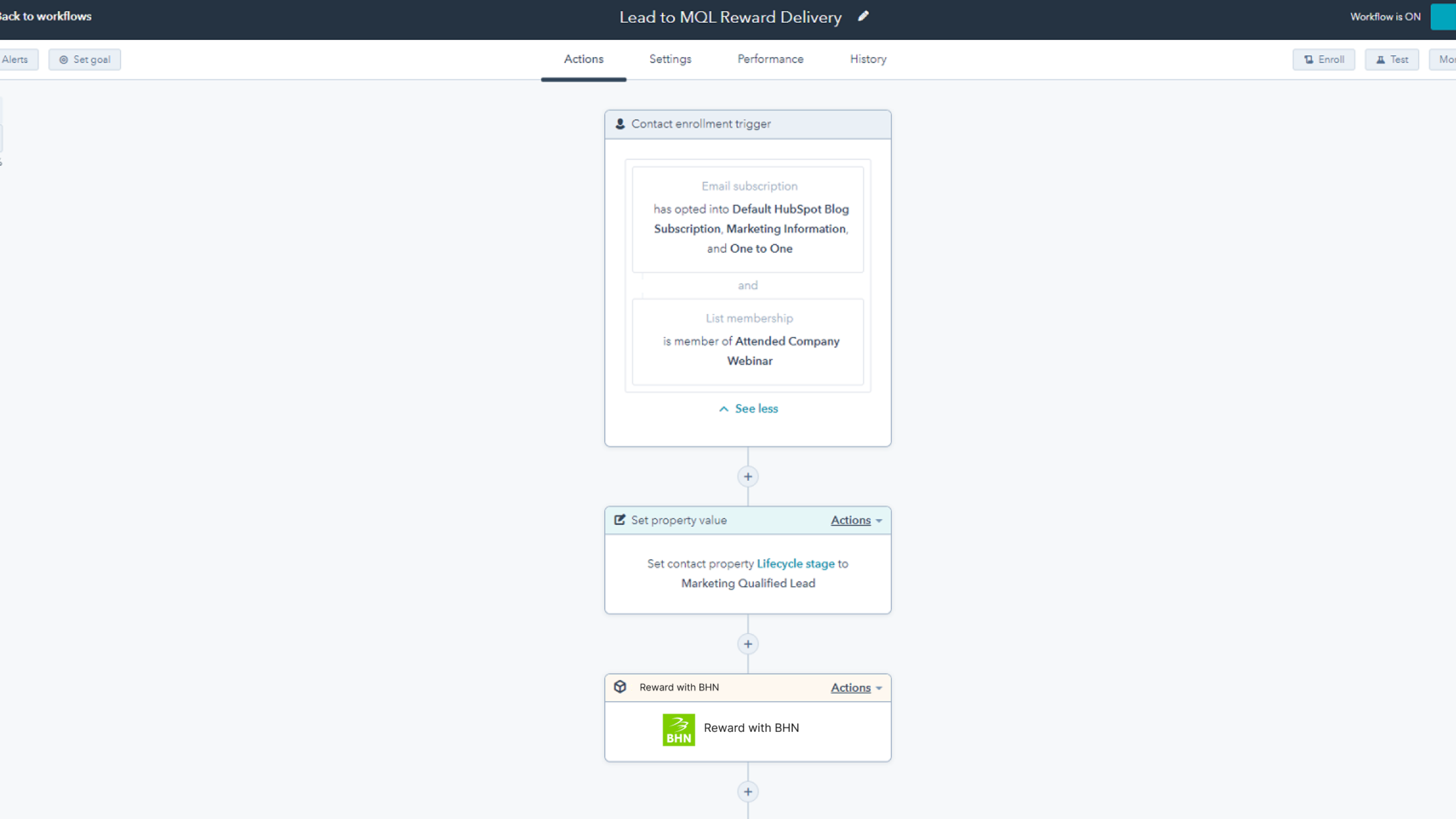
Task: Add action with plus below Set property value
Action: pyautogui.click(x=748, y=644)
